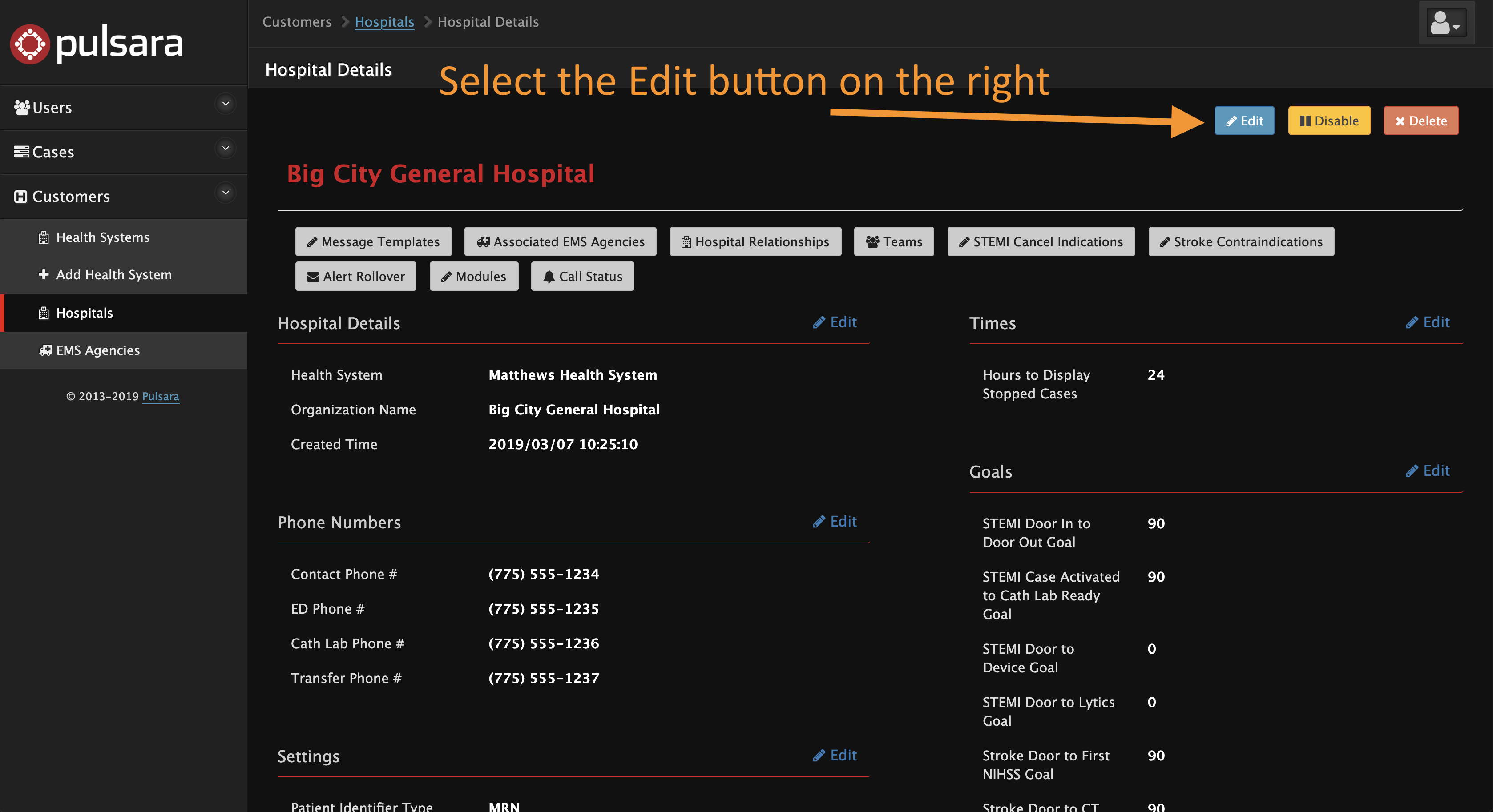The width and height of the screenshot is (1493, 812).
Task: Click the Created Time value 2019/03/07 10:25:10
Action: tap(563, 445)
